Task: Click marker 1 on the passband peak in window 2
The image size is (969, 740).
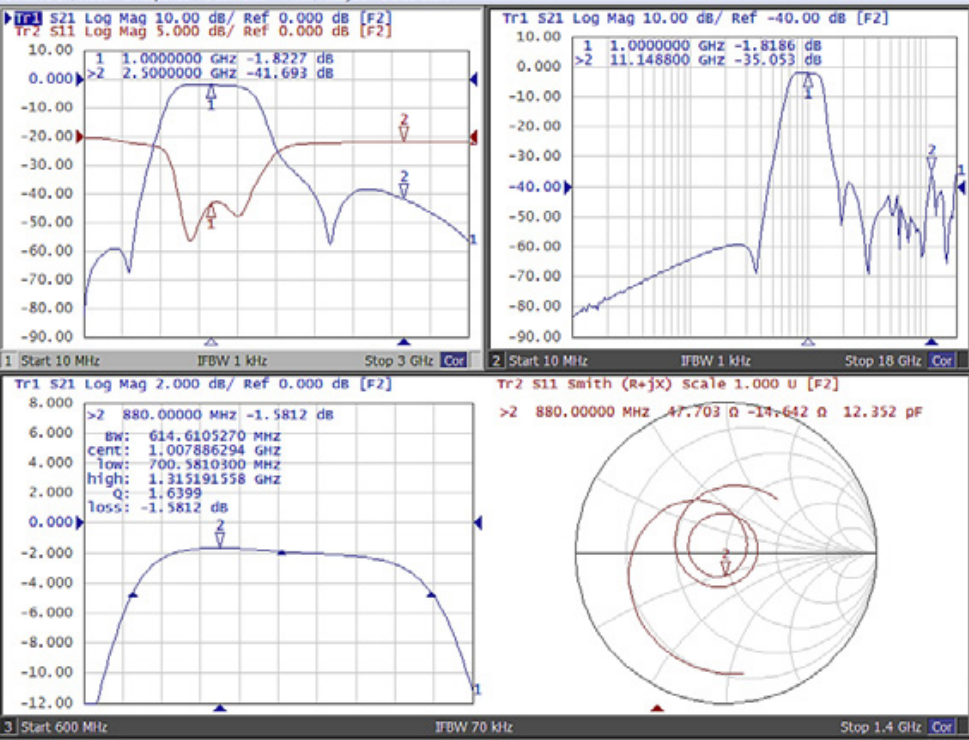Action: [808, 85]
